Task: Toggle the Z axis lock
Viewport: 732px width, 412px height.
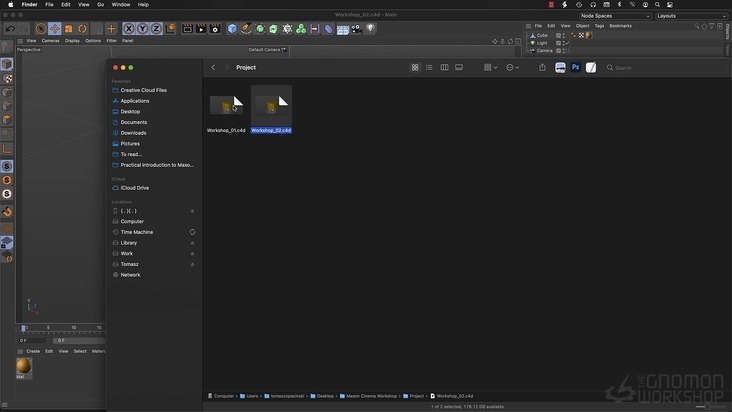Action: pyautogui.click(x=156, y=29)
